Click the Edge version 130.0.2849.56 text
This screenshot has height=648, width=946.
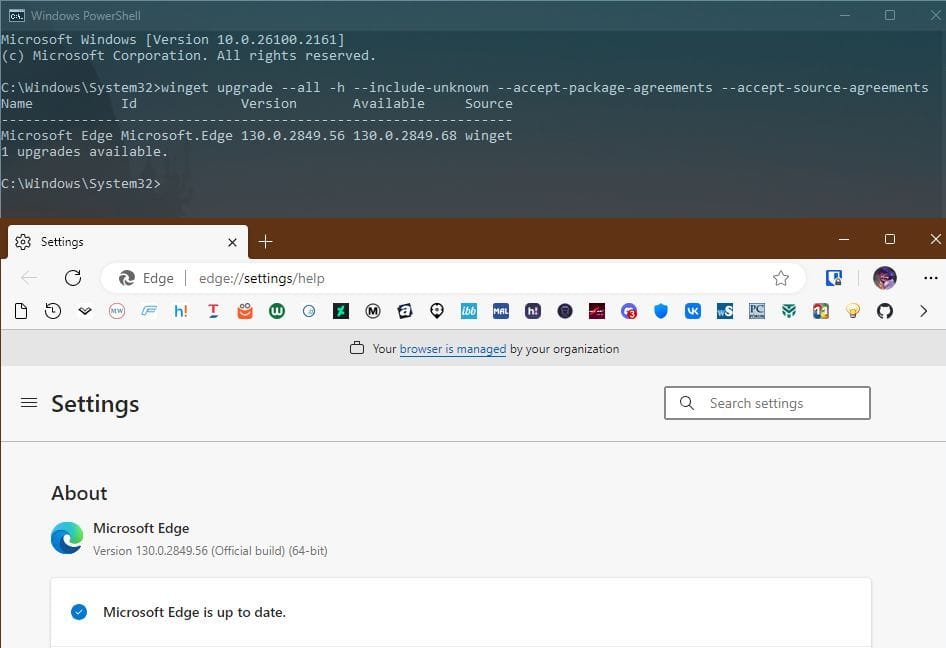tap(210, 551)
